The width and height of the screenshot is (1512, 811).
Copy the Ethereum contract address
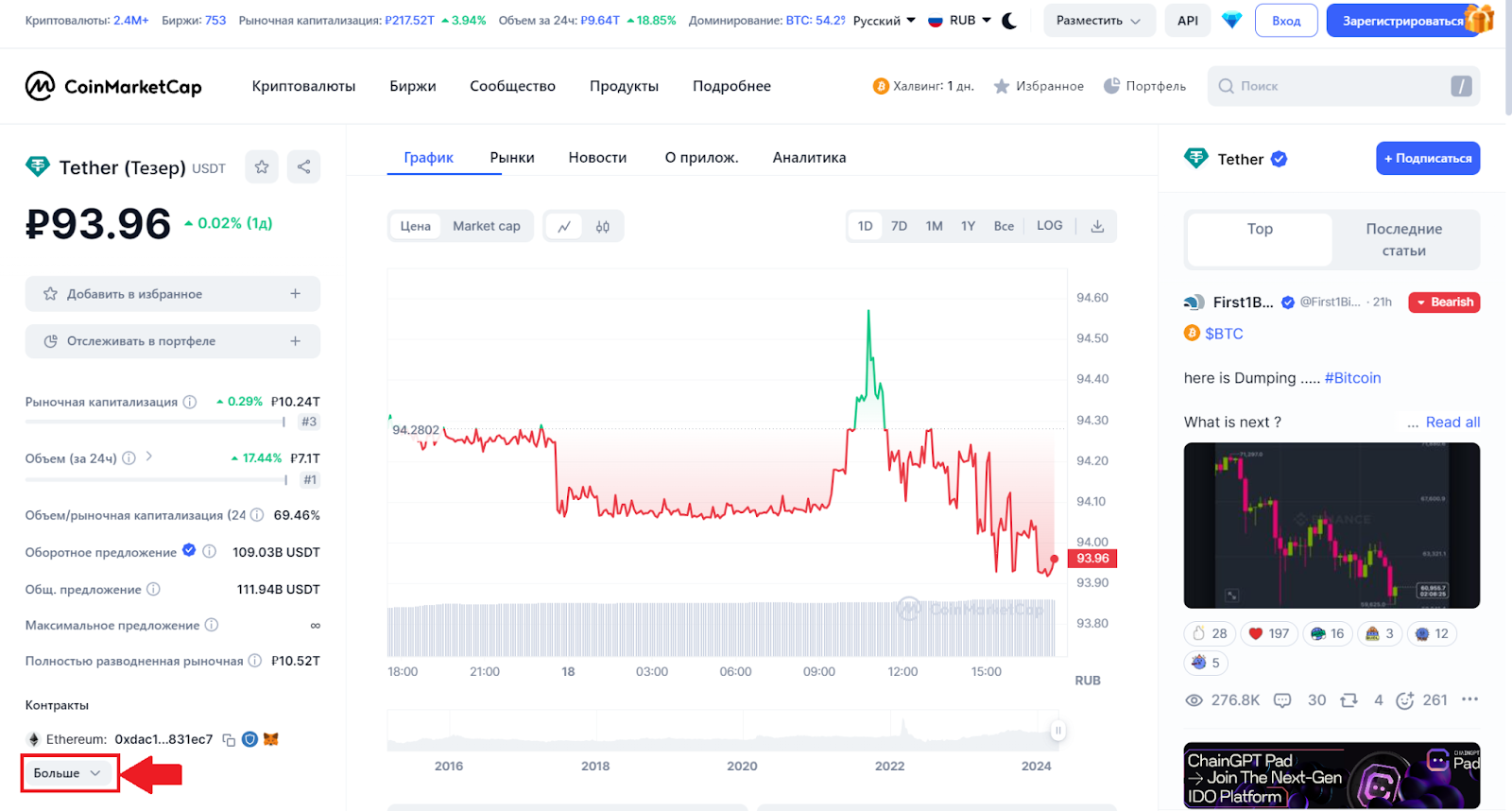click(229, 740)
